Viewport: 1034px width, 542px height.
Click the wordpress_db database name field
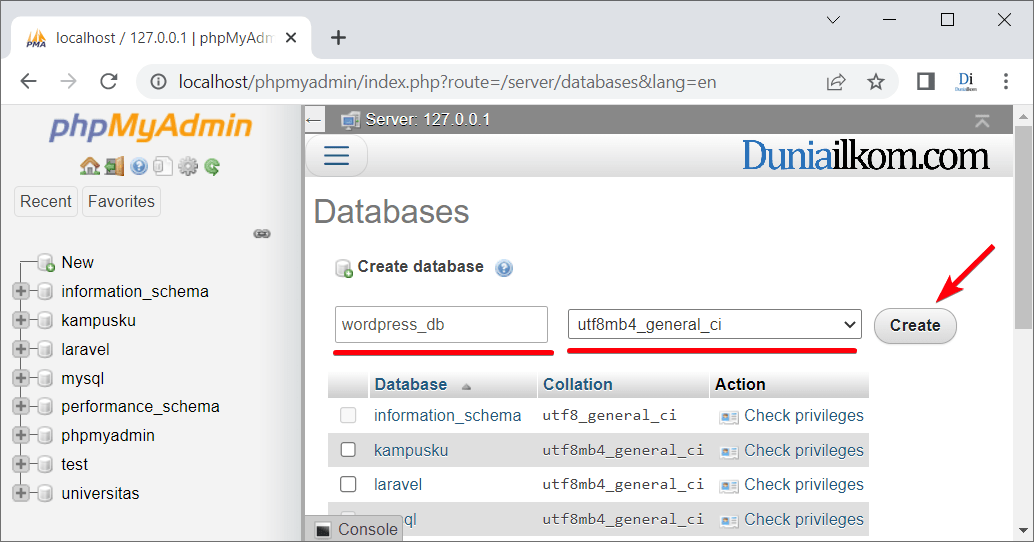pos(441,324)
